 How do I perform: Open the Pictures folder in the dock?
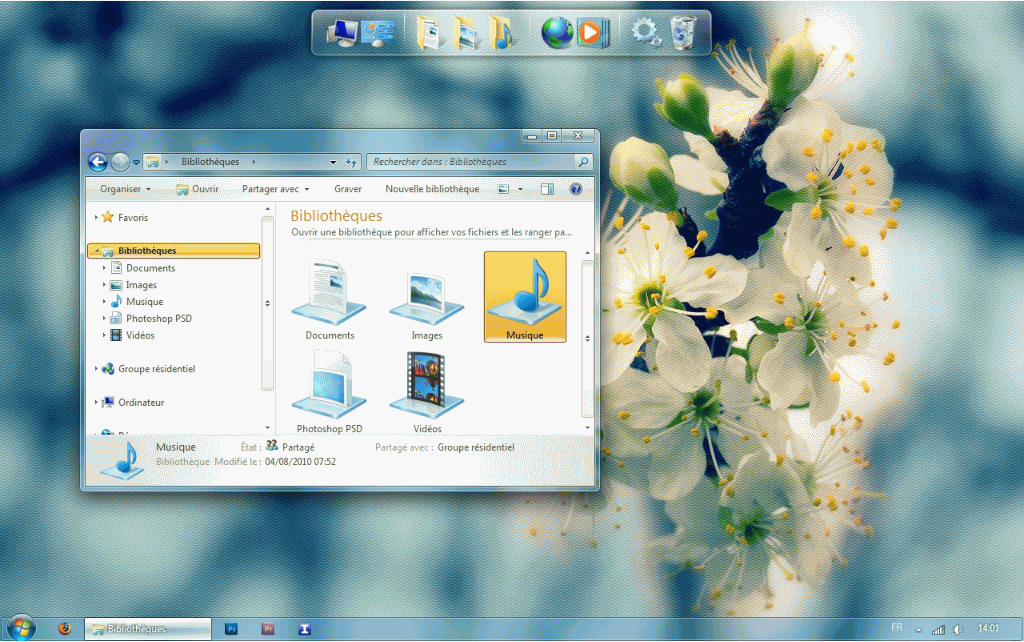(x=465, y=33)
